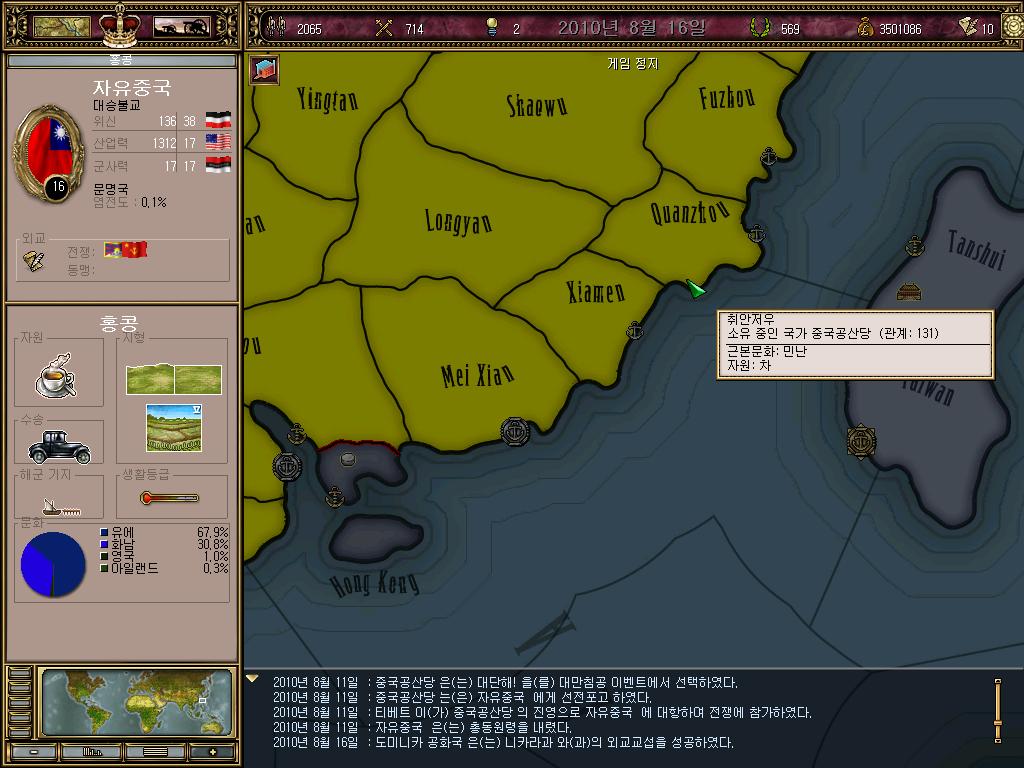Click the ship icon under 해군 기지
This screenshot has width=1024, height=768.
tap(60, 507)
